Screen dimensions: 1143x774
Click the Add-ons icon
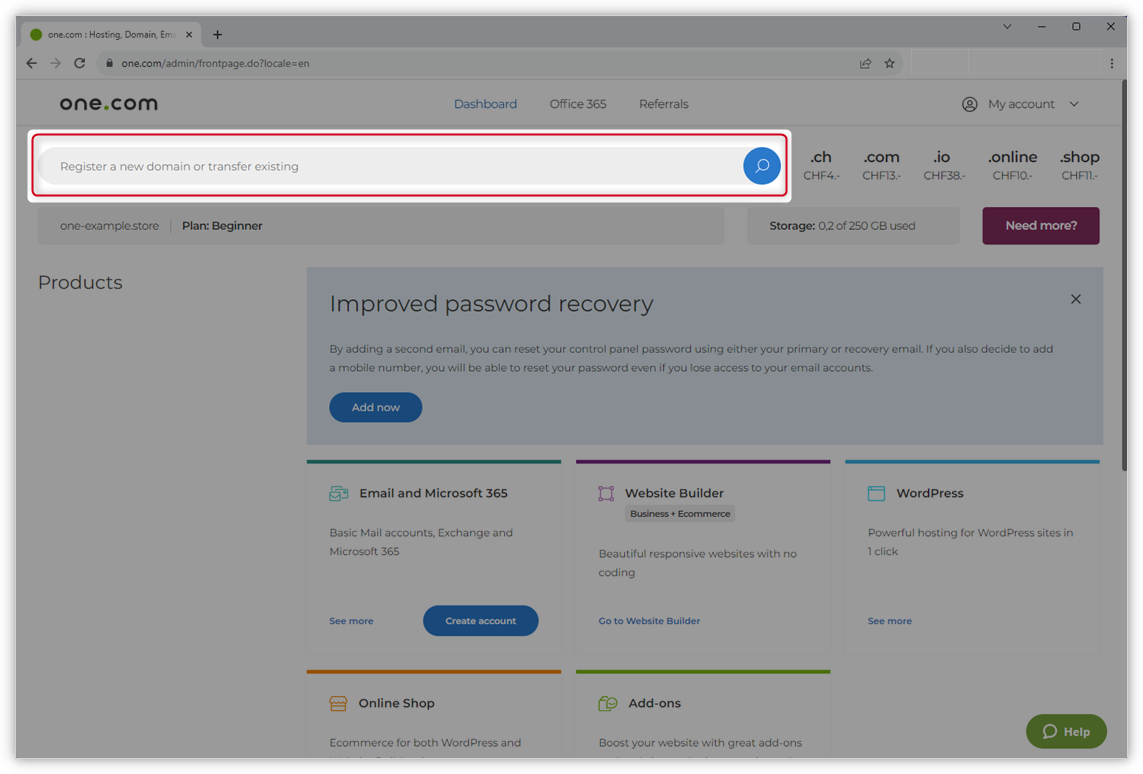[607, 703]
